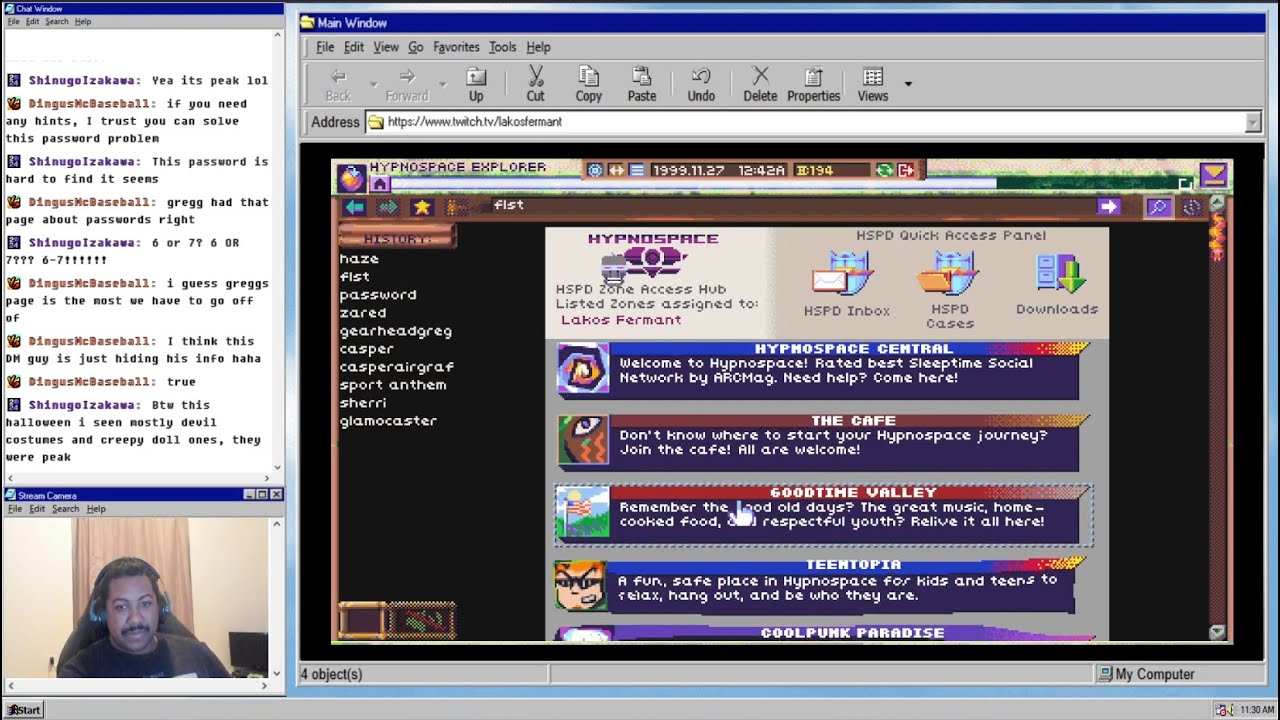Open the Edit menu in Main Window
The image size is (1280, 720).
click(354, 47)
